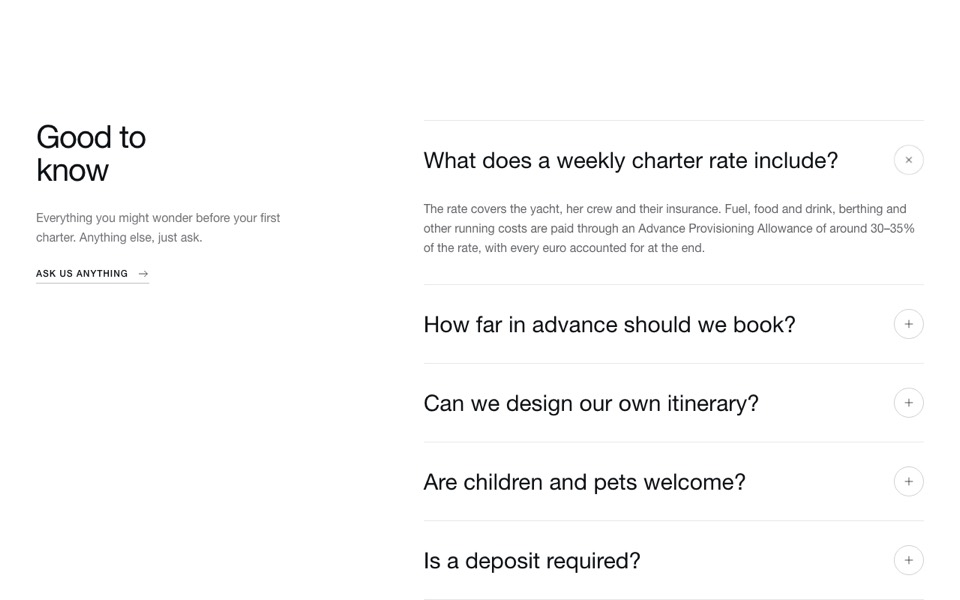
Task: Click the 'Anything else, just ask.' sentence
Action: [140, 238]
